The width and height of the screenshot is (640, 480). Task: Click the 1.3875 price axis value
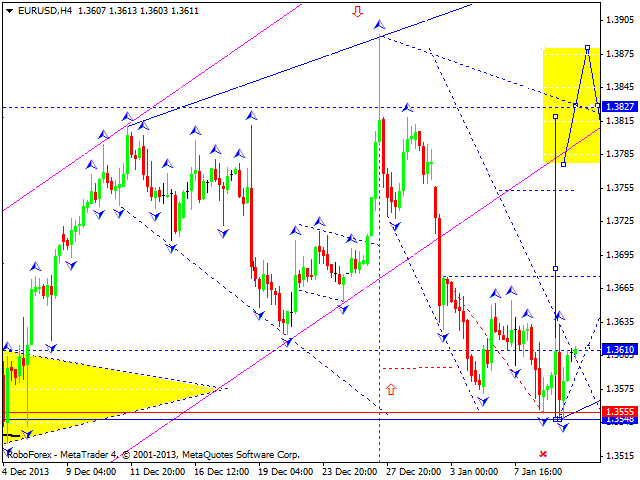point(620,54)
